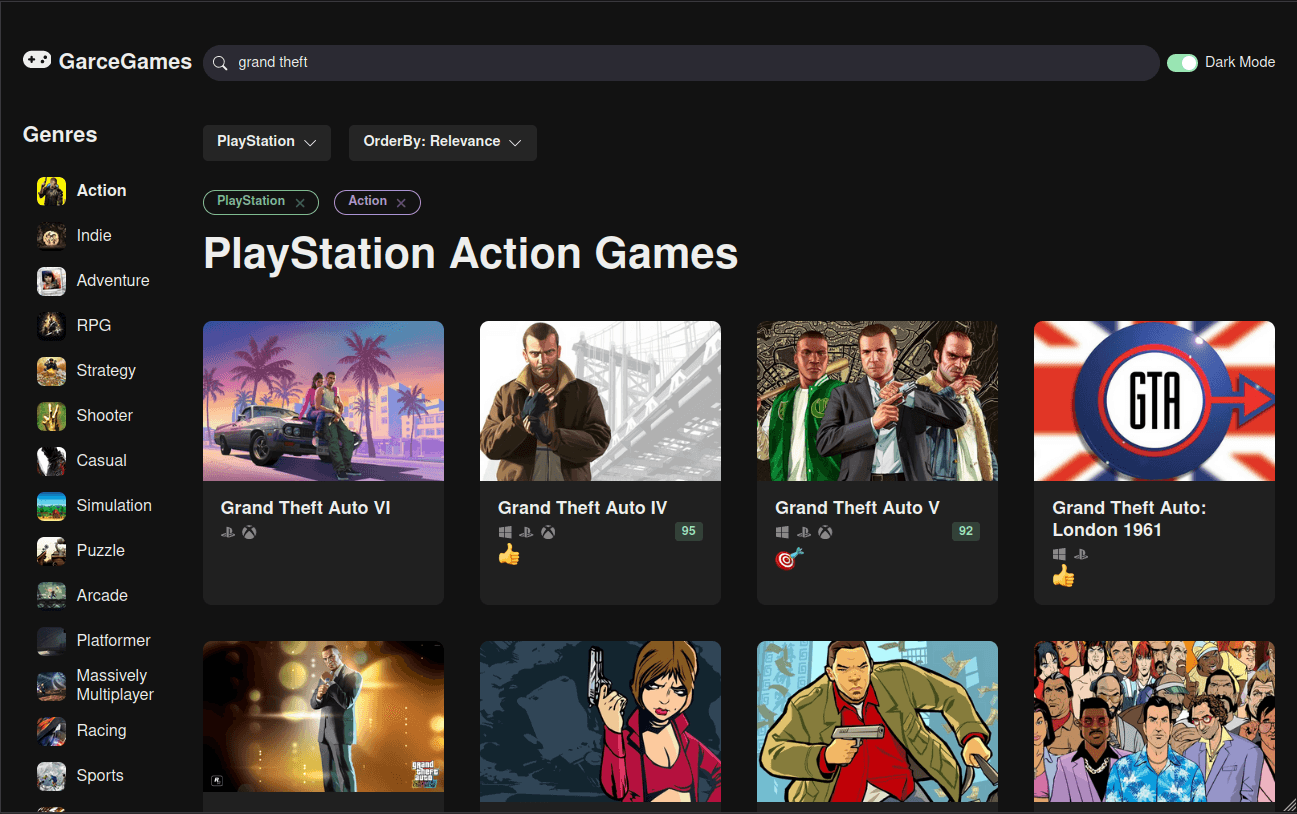Click the Shooter genre label
The image size is (1297, 814).
tap(105, 416)
